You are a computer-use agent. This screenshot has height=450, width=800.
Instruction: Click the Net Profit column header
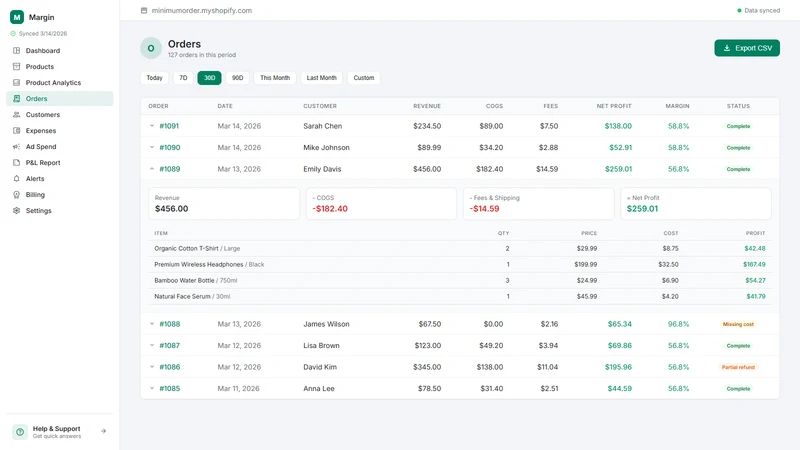[x=614, y=106]
